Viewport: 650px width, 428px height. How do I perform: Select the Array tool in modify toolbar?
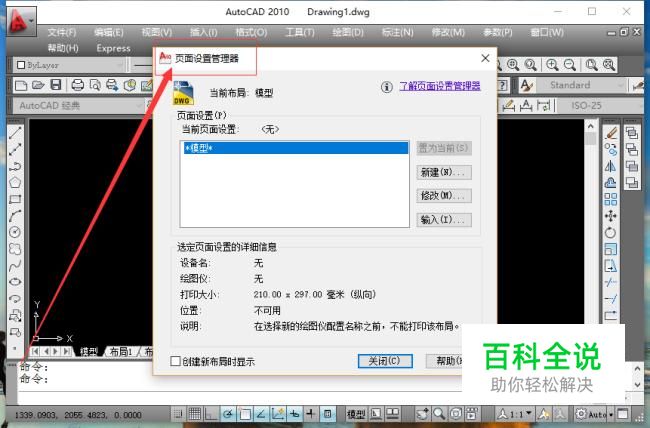pyautogui.click(x=611, y=199)
